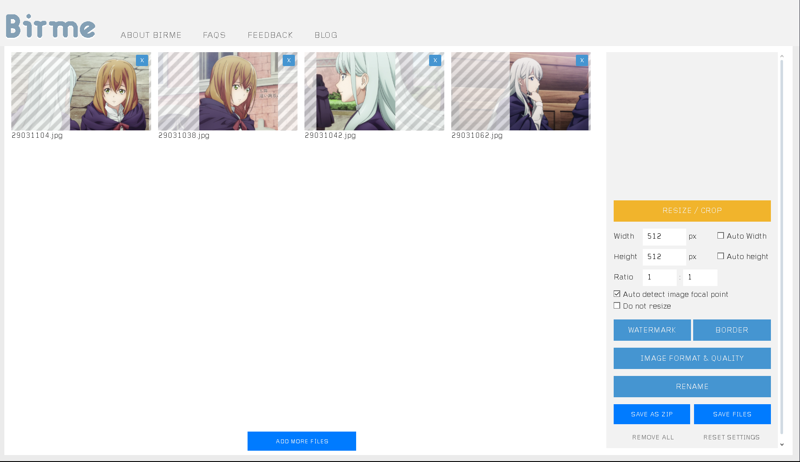Viewport: 800px width, 462px height.
Task: Enable the Auto height checkbox
Action: [720, 256]
